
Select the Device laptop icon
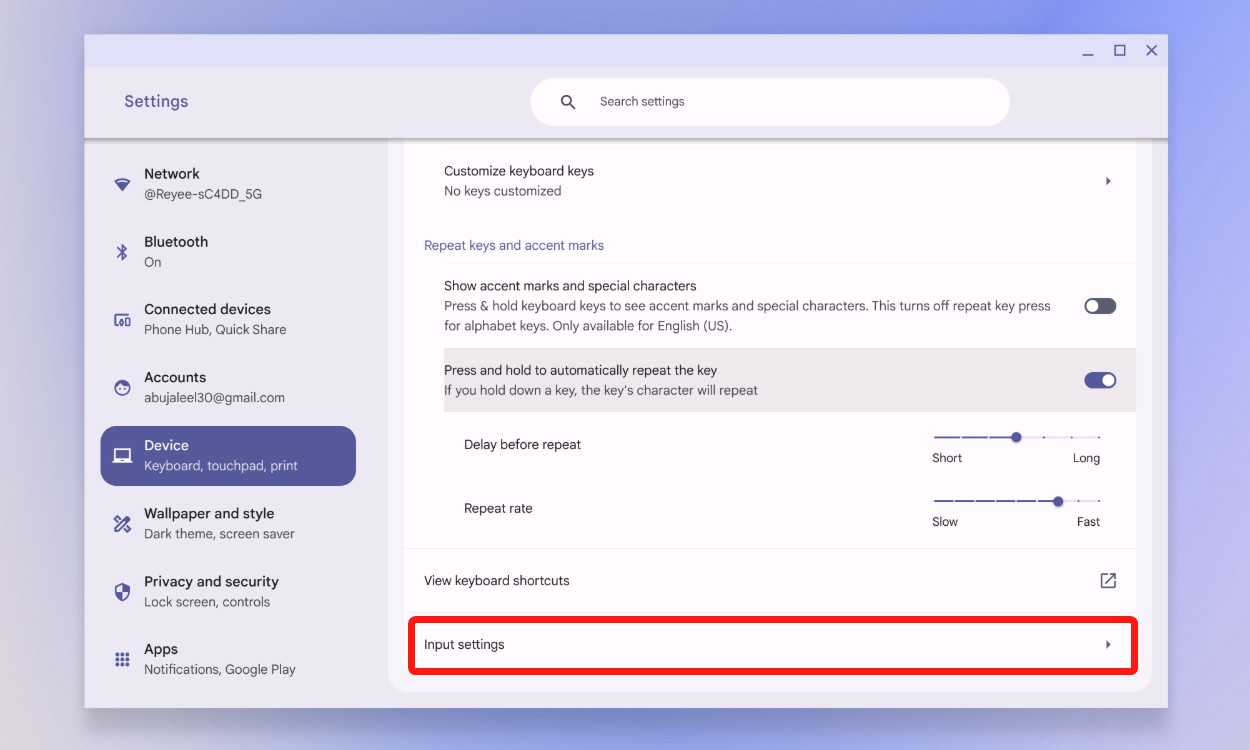(x=121, y=456)
